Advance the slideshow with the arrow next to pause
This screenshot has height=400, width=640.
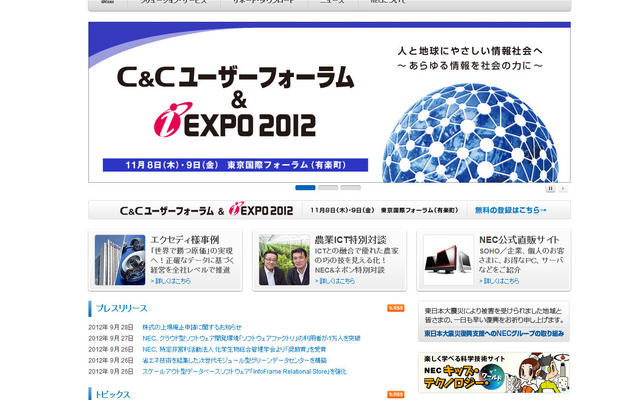coord(563,188)
